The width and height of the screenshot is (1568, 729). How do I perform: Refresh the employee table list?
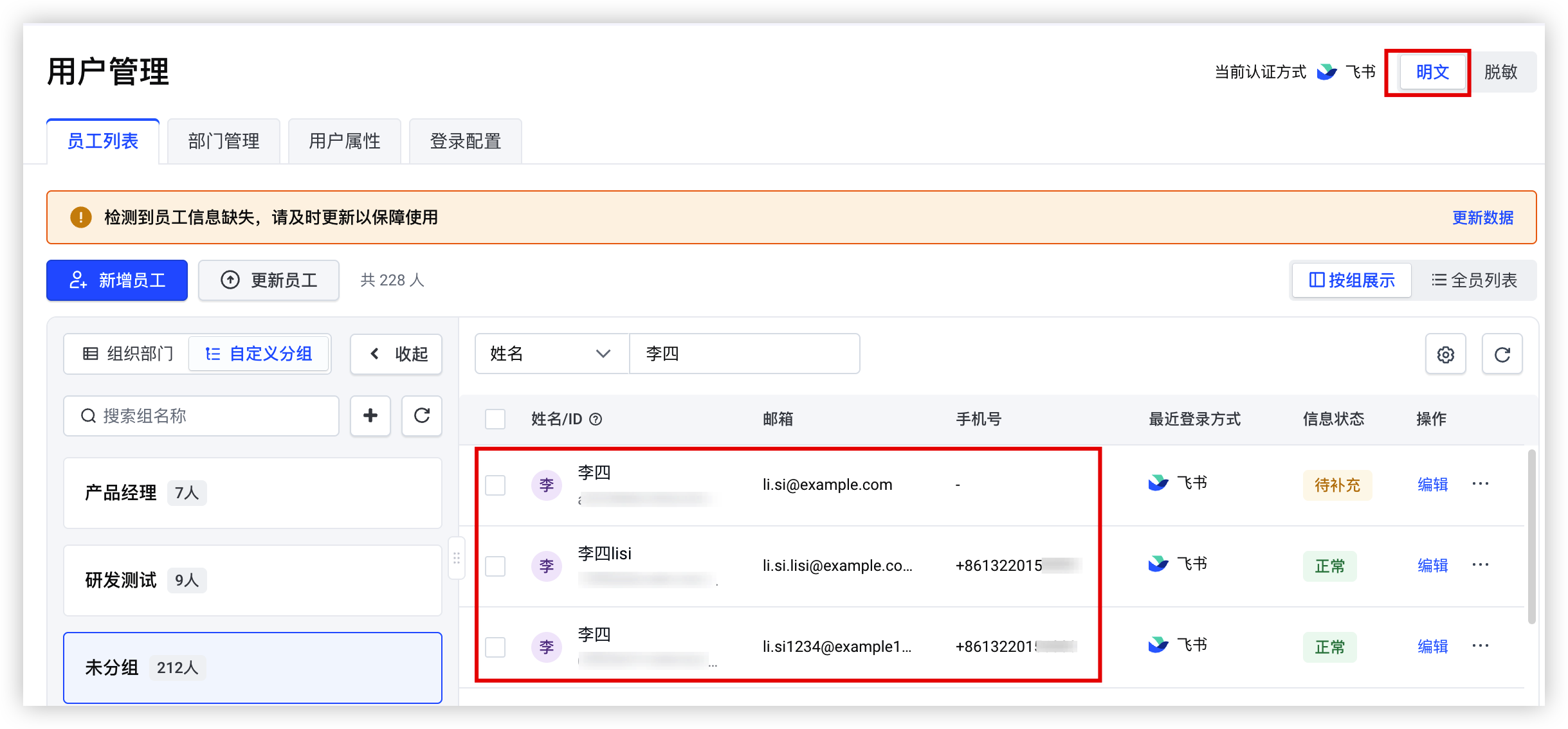tap(1502, 354)
